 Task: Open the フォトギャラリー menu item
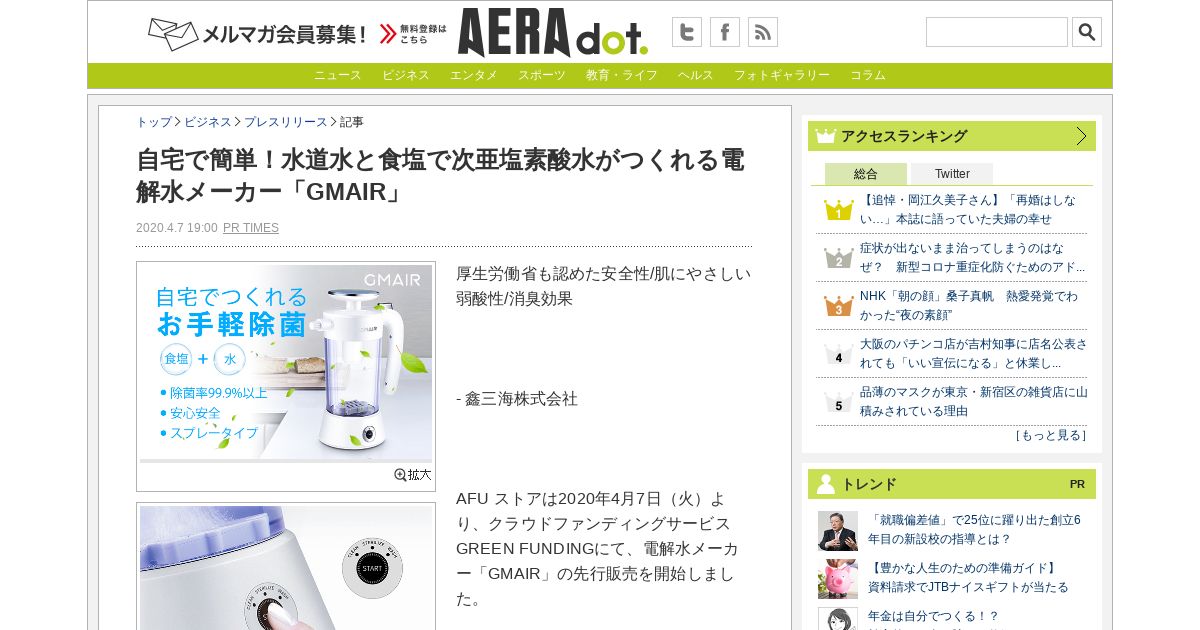(782, 75)
